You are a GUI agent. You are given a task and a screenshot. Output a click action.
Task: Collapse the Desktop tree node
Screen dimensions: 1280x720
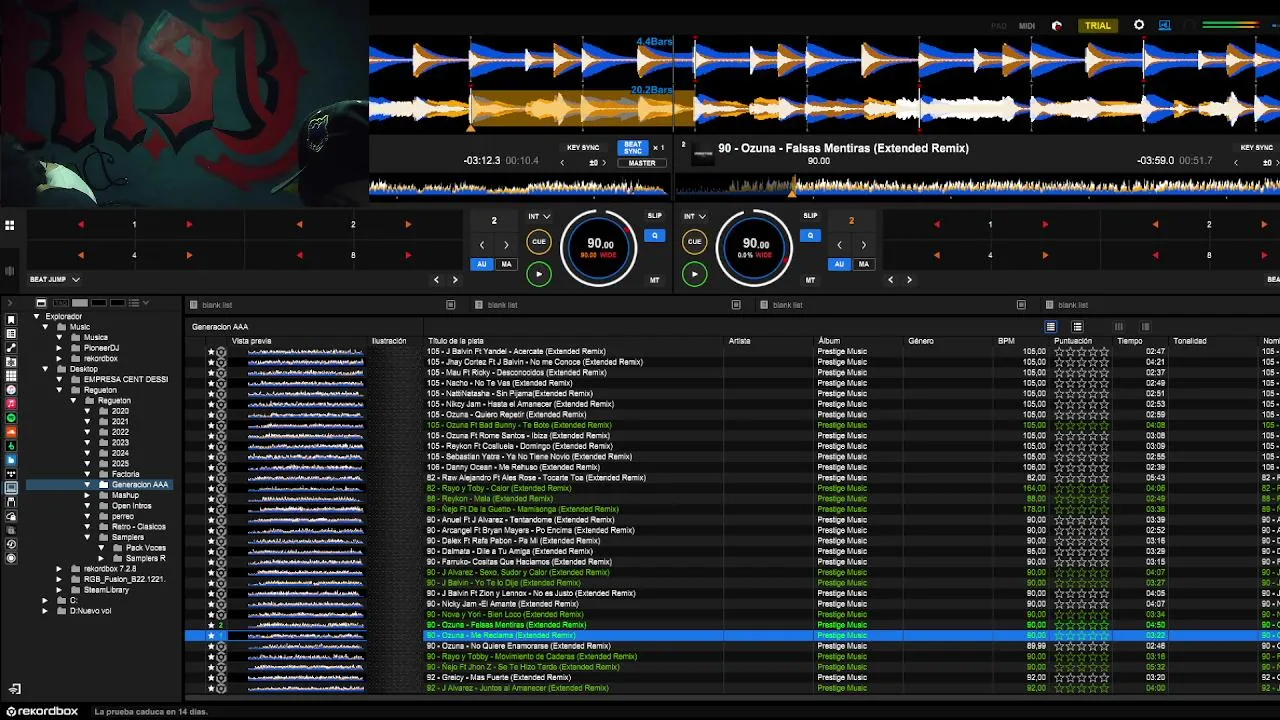pos(45,369)
